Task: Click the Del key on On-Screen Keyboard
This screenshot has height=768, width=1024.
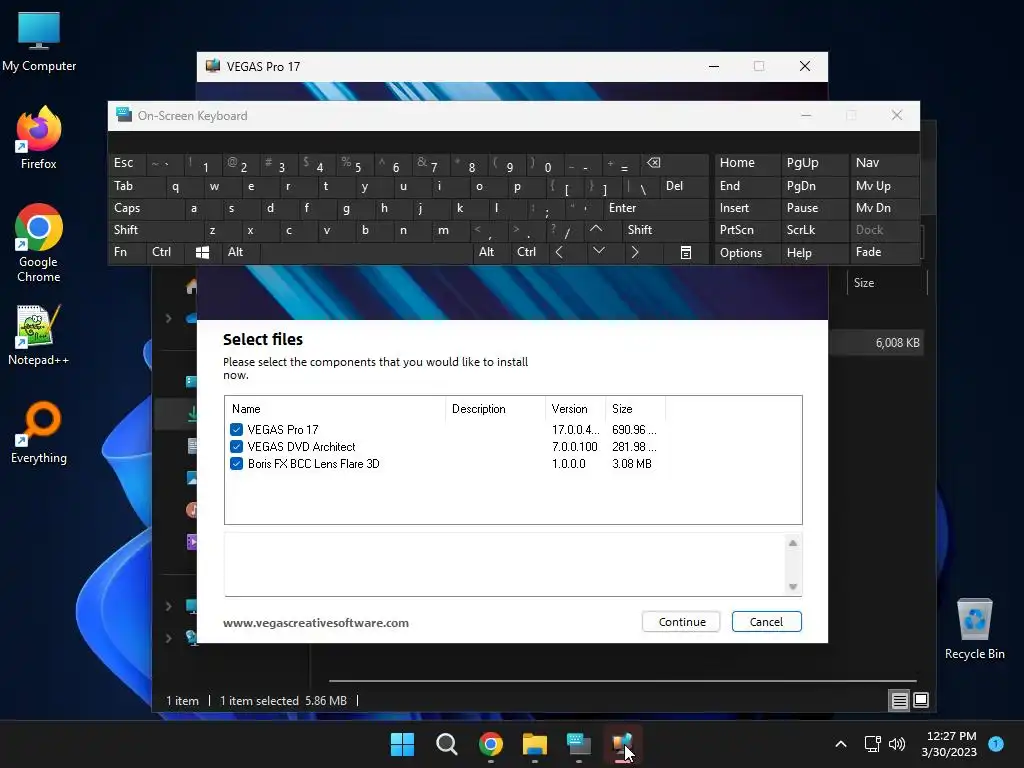Action: coord(684,186)
